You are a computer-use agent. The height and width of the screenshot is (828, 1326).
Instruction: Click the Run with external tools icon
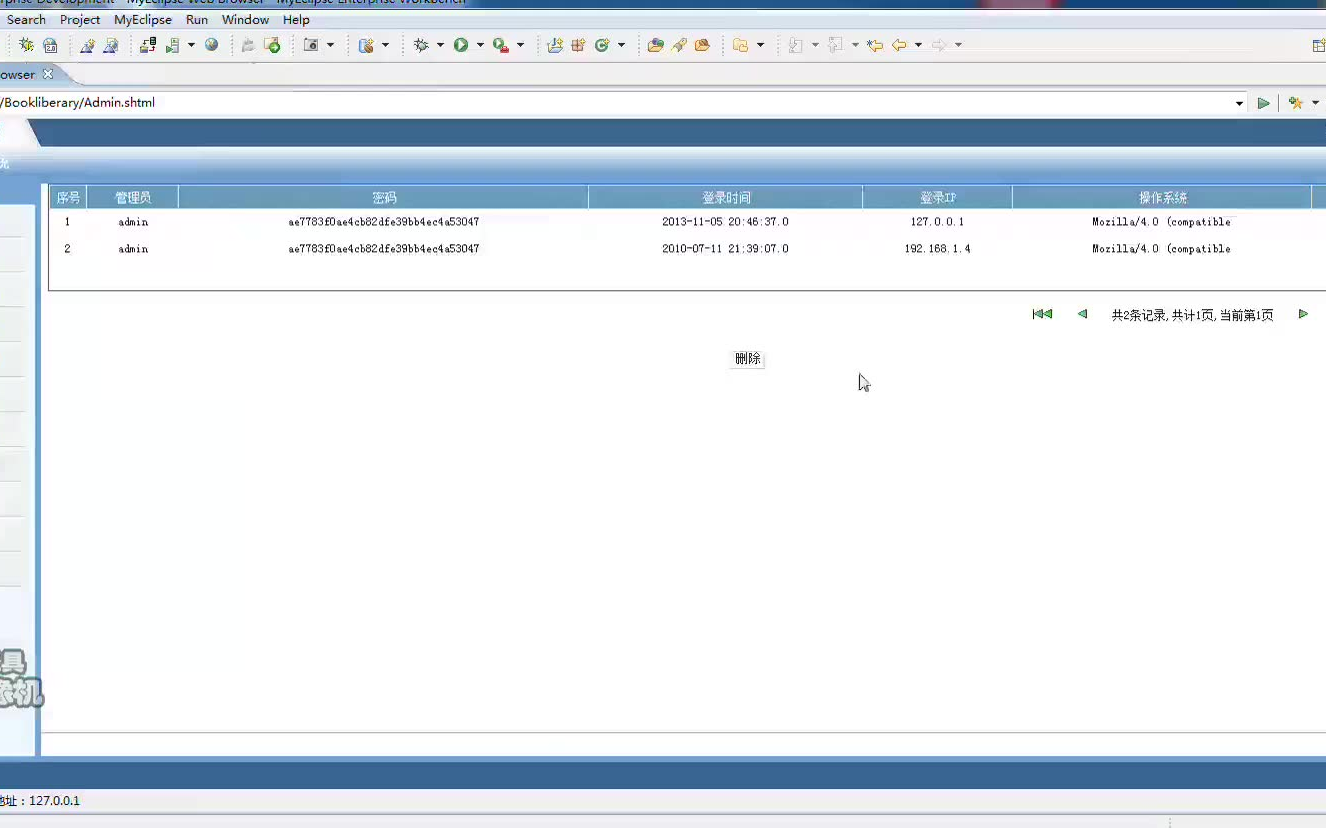(x=501, y=45)
